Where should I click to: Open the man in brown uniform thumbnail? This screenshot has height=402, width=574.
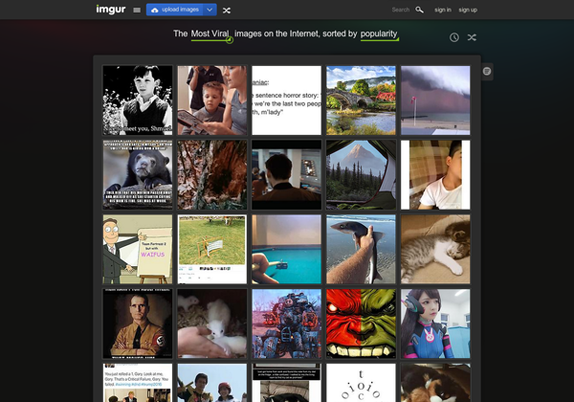click(137, 324)
